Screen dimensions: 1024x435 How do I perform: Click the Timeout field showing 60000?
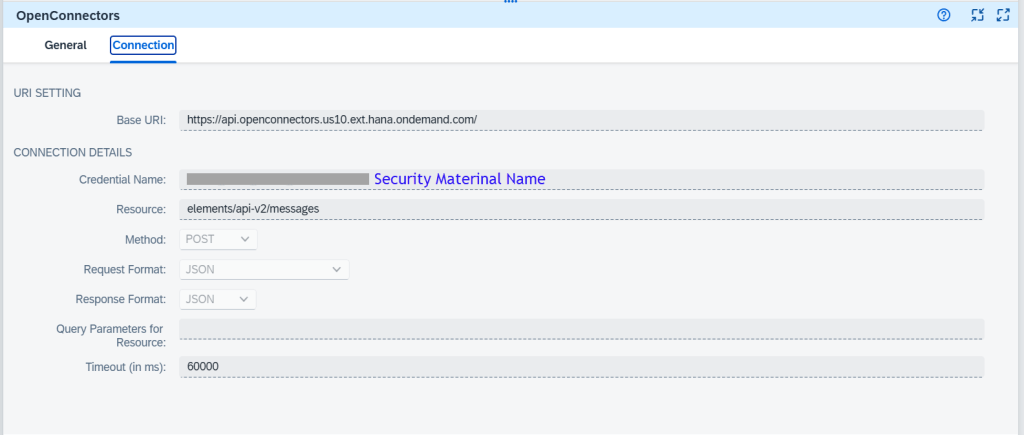click(x=580, y=367)
